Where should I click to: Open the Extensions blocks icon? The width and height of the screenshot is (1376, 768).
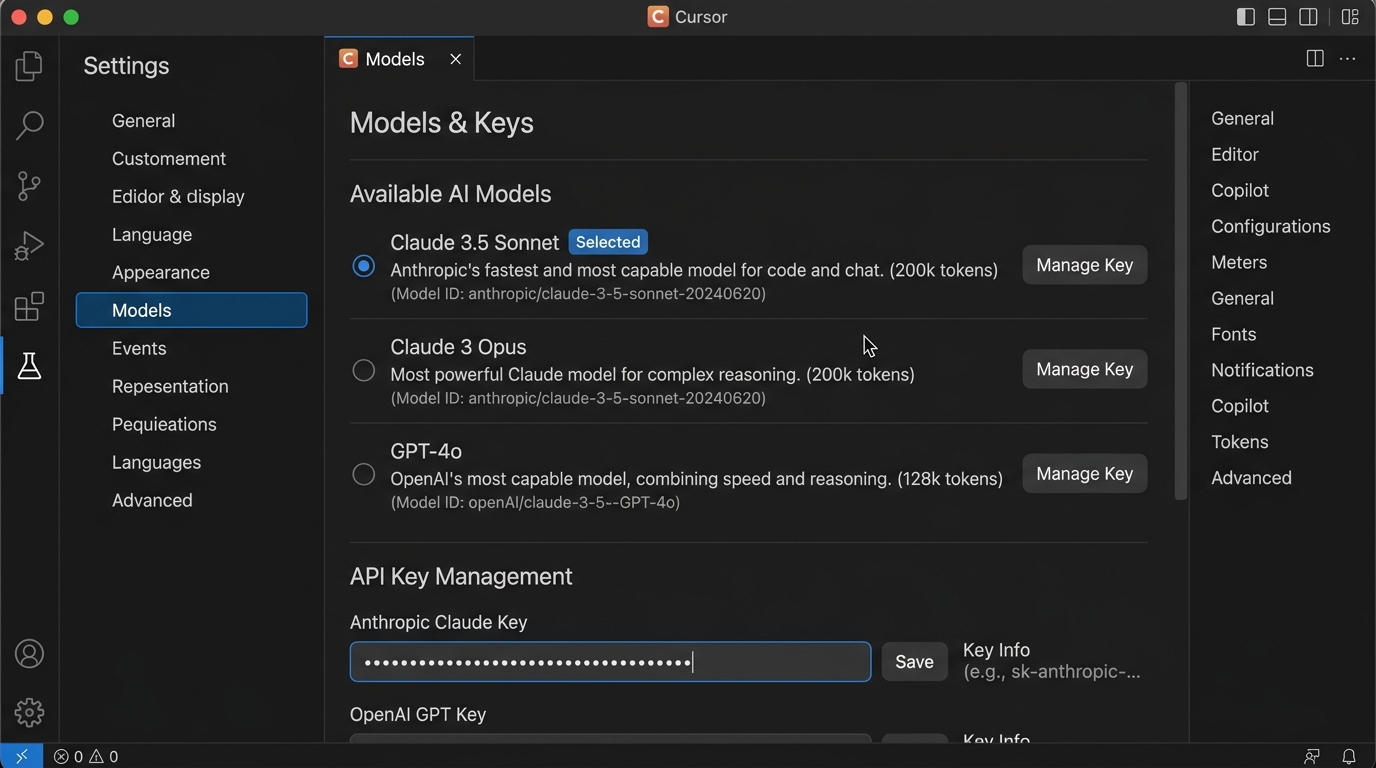click(29, 306)
